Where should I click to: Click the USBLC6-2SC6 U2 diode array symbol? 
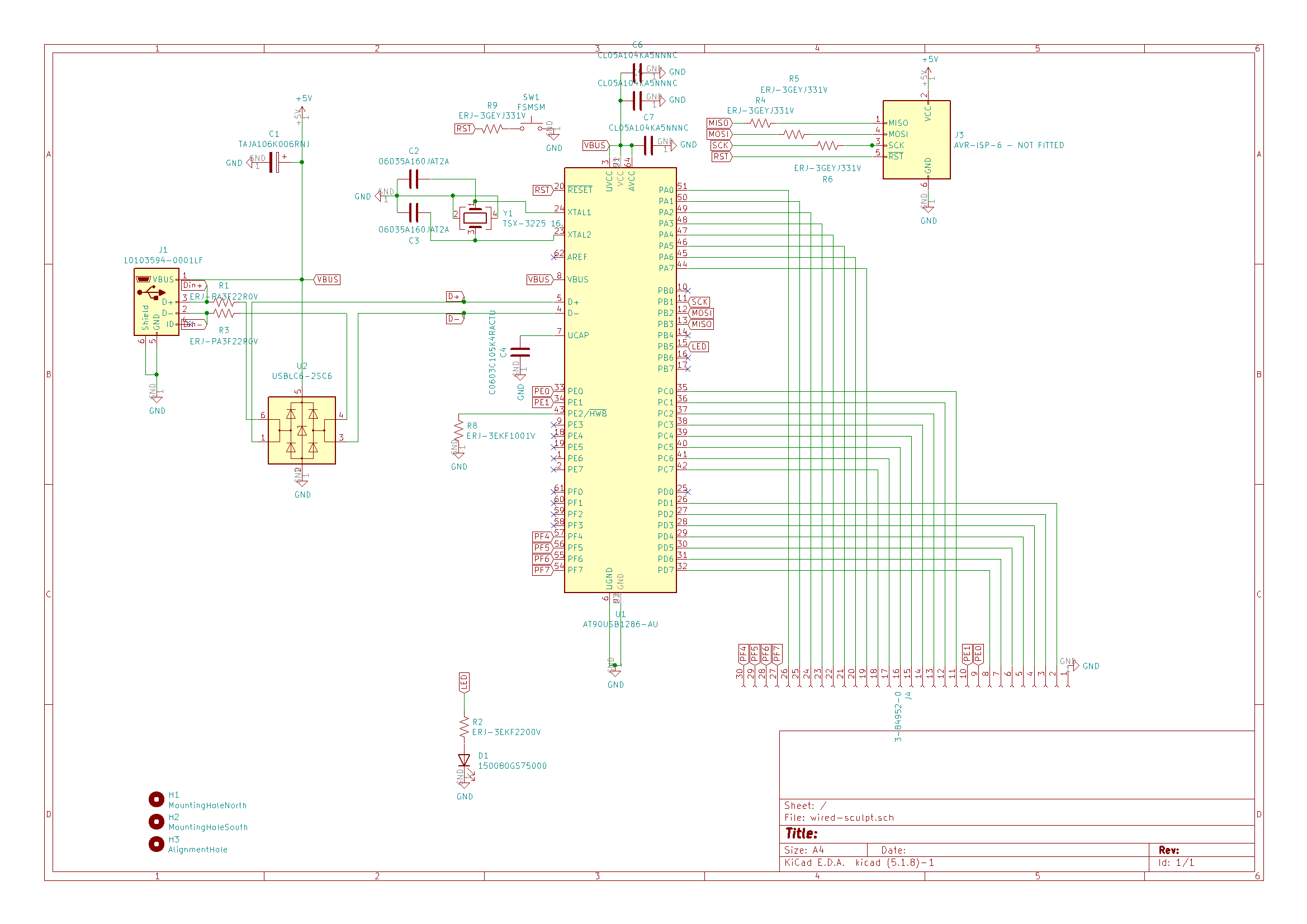302,430
